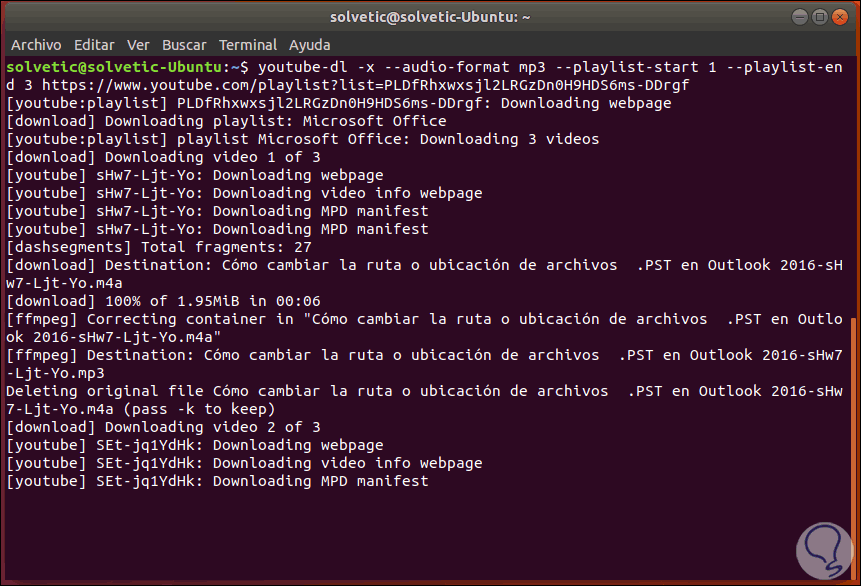
Task: Open the Buscar menu
Action: pos(184,45)
